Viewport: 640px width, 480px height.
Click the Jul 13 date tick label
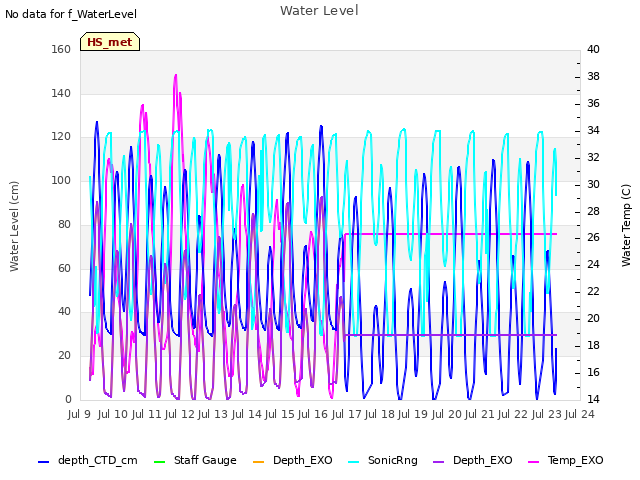coord(213,414)
